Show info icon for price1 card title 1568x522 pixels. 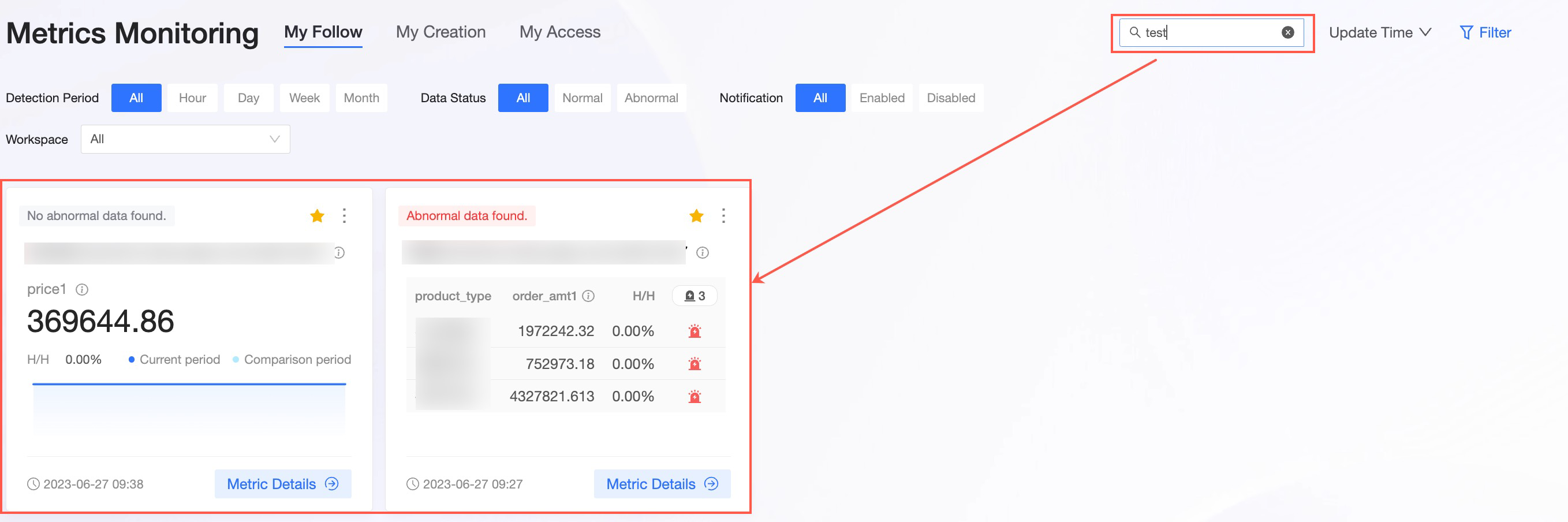(x=339, y=253)
